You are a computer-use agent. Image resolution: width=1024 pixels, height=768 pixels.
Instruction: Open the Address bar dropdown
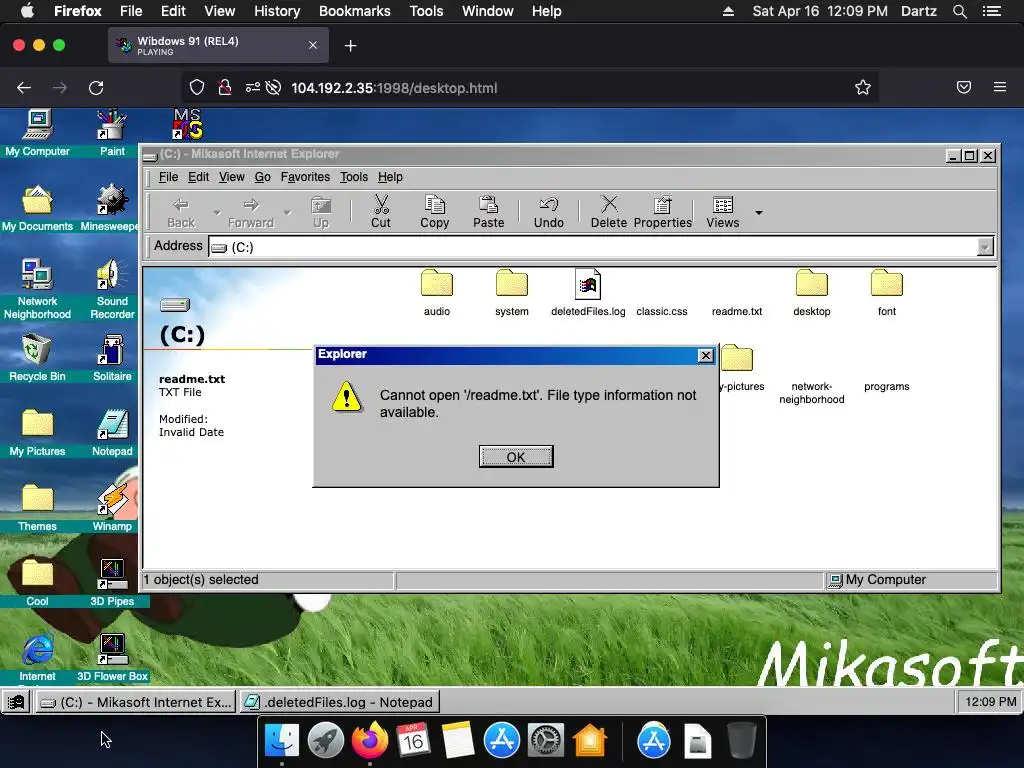click(985, 247)
